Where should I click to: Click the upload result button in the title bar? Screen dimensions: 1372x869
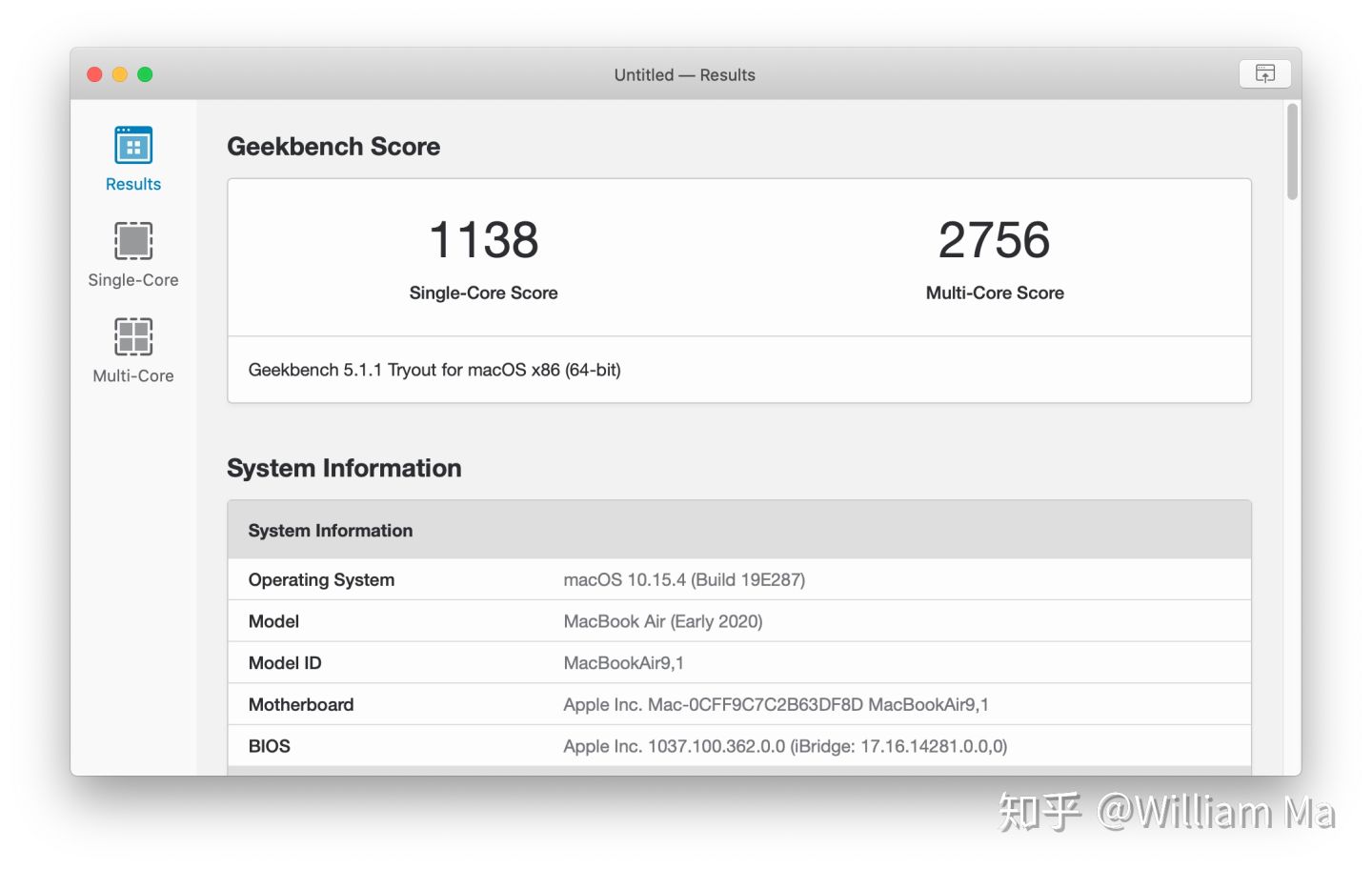pyautogui.click(x=1264, y=73)
